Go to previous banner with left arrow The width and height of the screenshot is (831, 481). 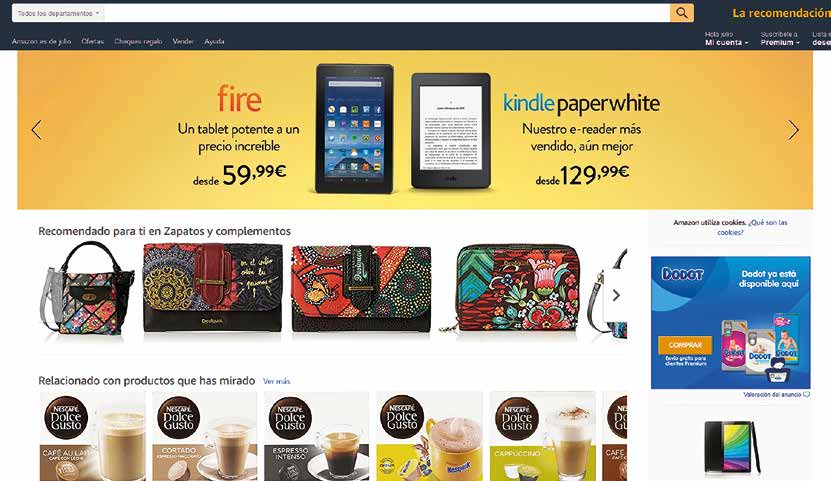click(x=37, y=130)
